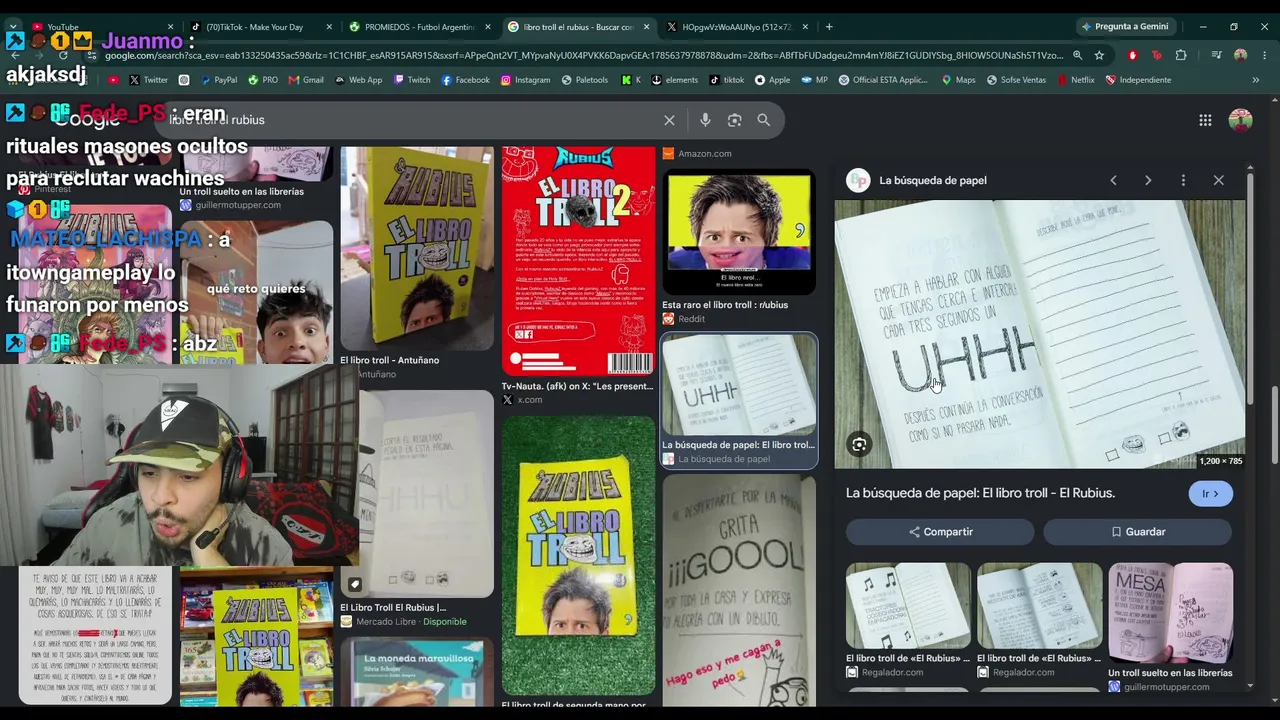Search by image with Google Lens camera
Image resolution: width=1280 pixels, height=720 pixels.
pyautogui.click(x=735, y=120)
